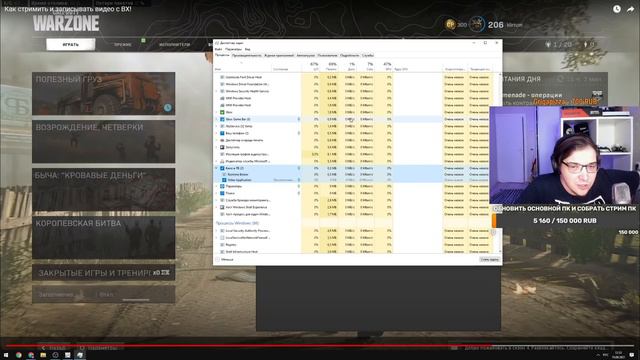Expand the Параметры process group
This screenshot has width=640, height=360.
(x=217, y=186)
